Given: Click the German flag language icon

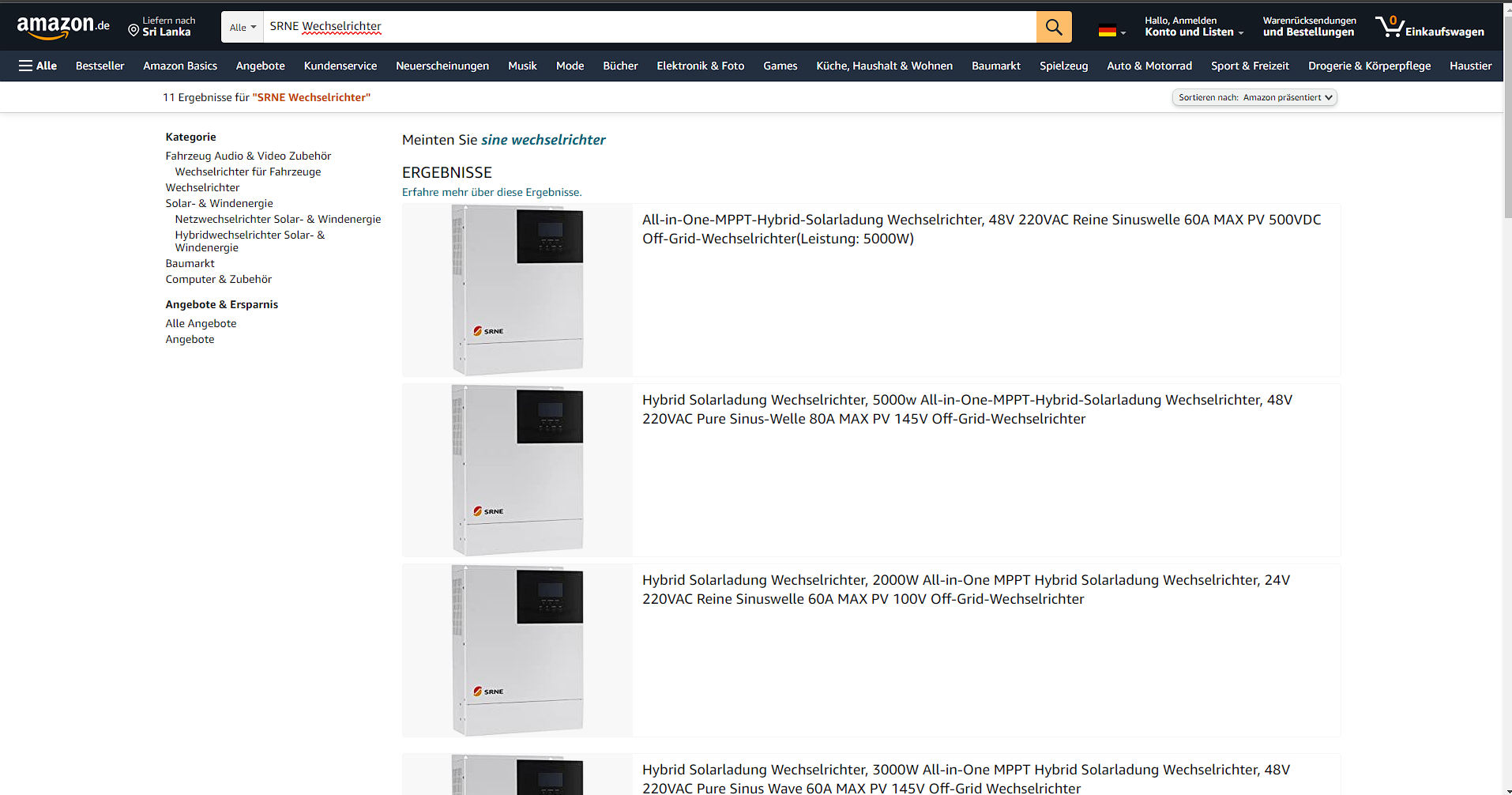Looking at the screenshot, I should point(1108,32).
